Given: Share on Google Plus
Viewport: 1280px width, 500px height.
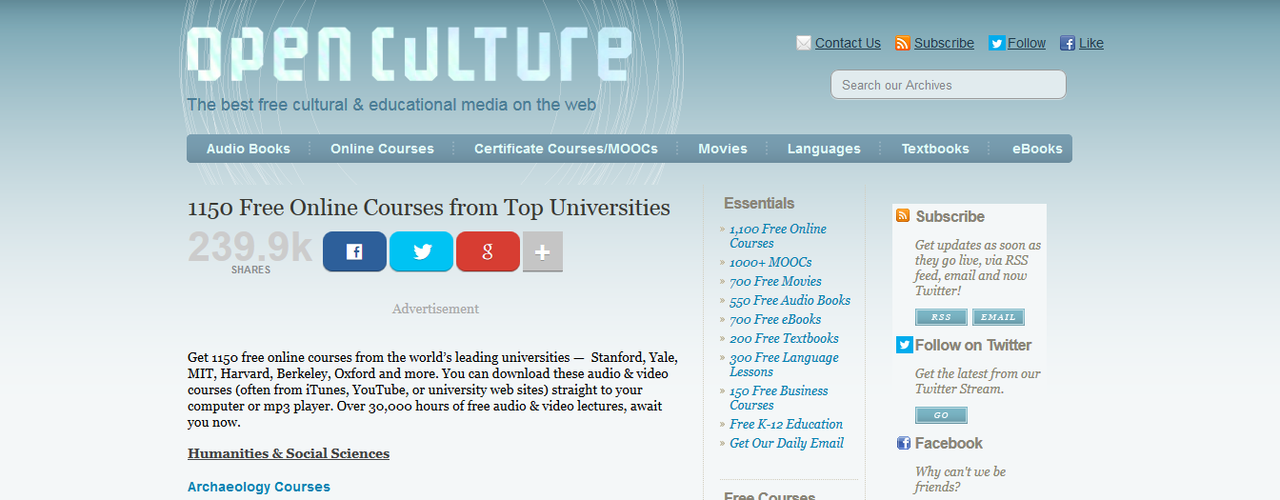Looking at the screenshot, I should (488, 252).
